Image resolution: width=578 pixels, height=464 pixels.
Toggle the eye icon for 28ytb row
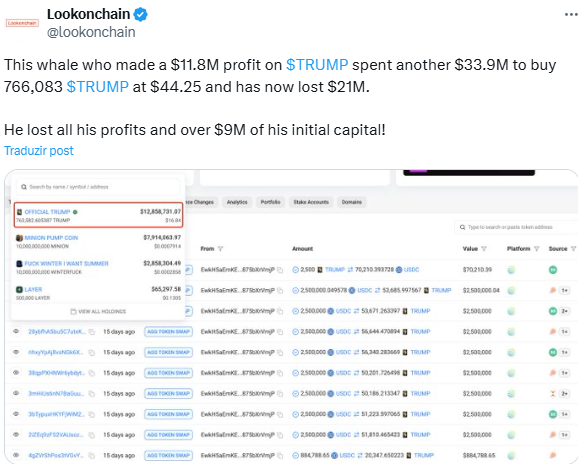click(x=16, y=331)
